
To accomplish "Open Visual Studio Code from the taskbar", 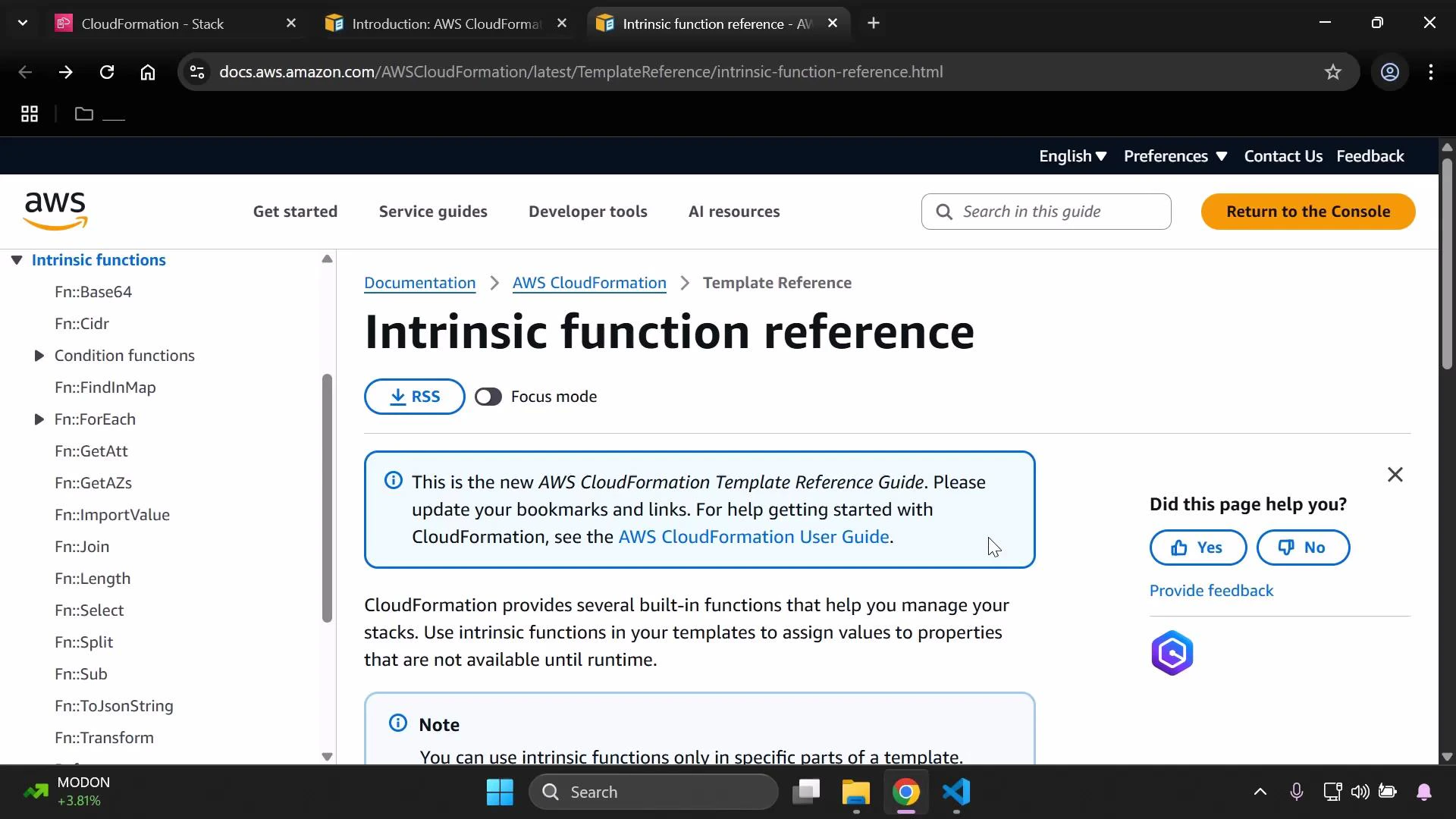I will (x=956, y=793).
